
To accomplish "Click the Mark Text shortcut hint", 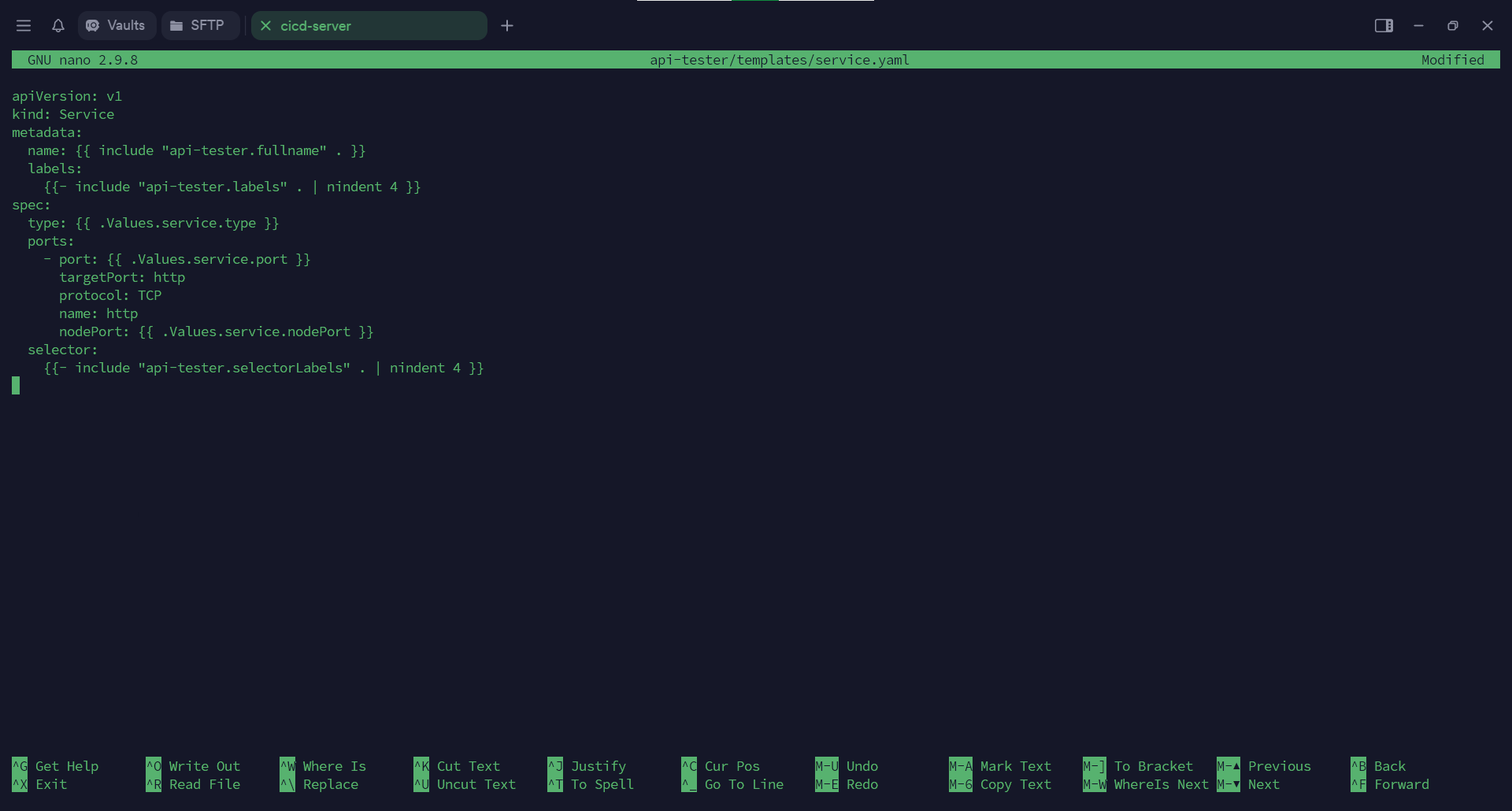I will pos(1000,766).
